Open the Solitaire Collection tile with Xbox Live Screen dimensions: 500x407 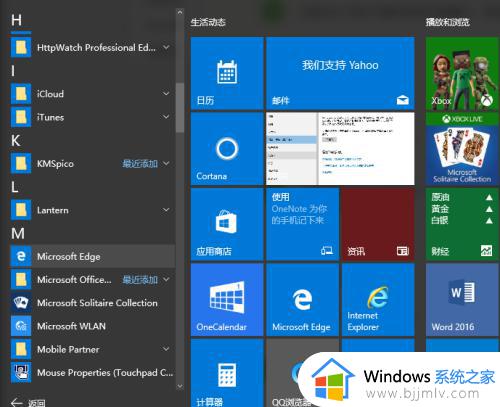pos(462,149)
